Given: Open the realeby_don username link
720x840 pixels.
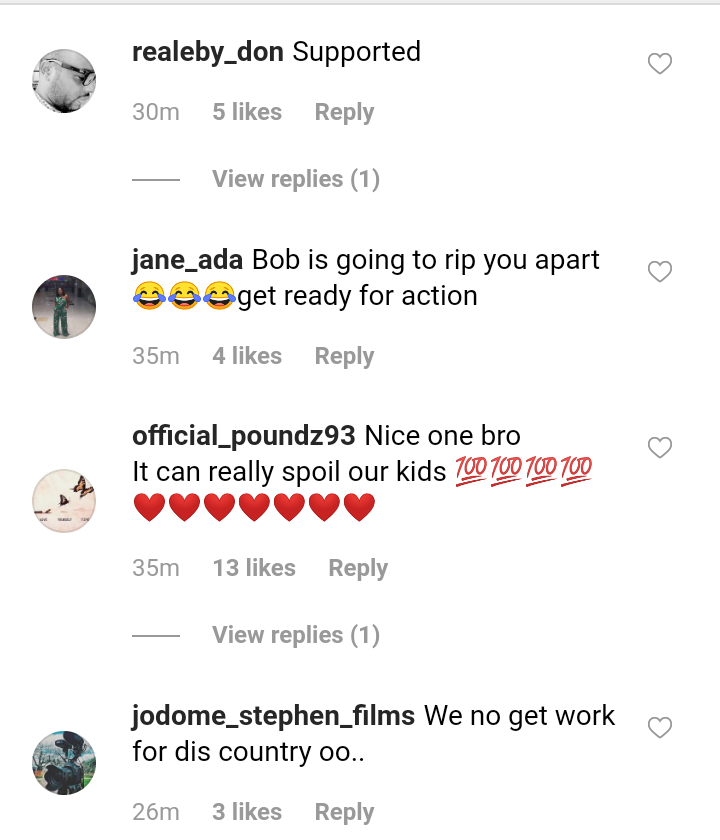Looking at the screenshot, I should click(x=208, y=52).
